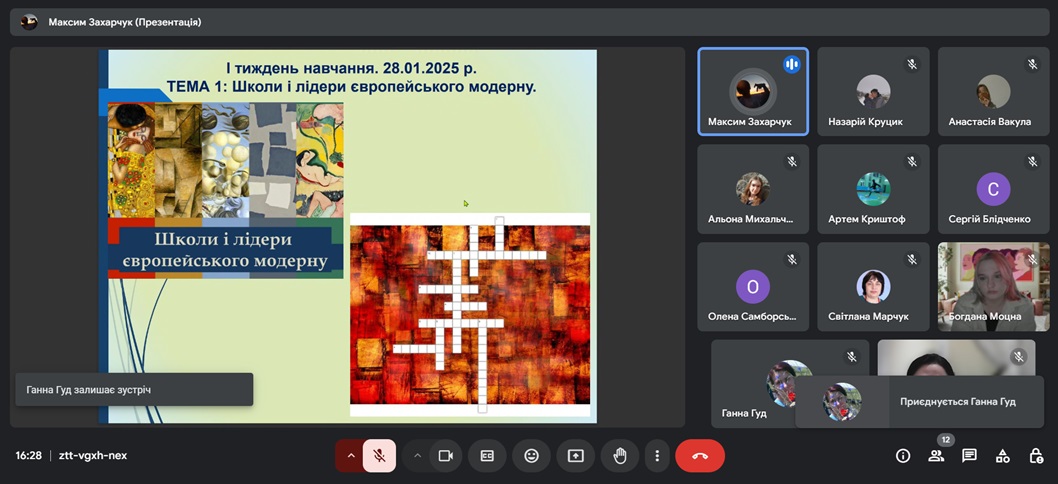Unmute the microphone with the red mic button
This screenshot has width=1058, height=484.
379,456
